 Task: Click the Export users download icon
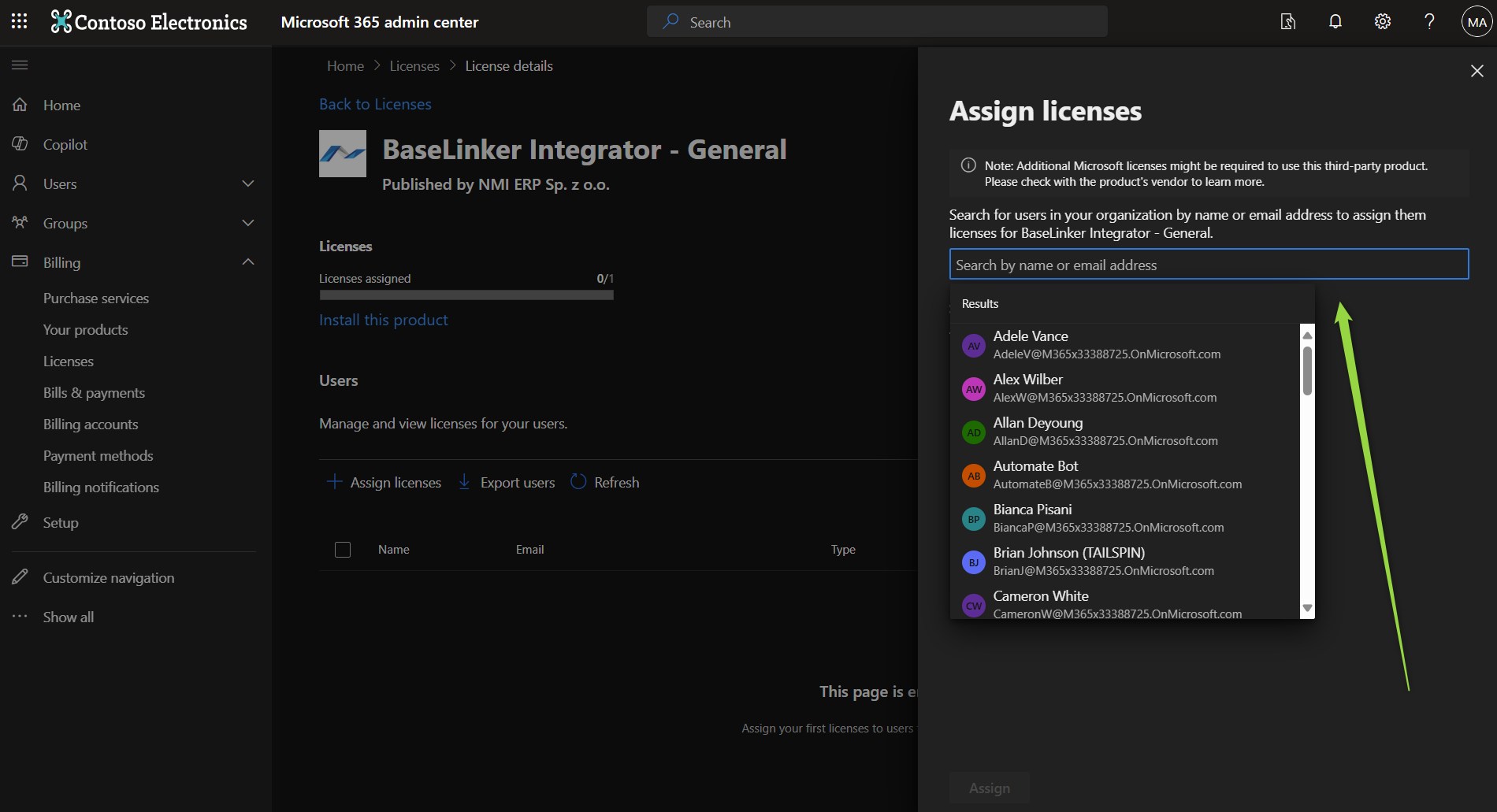[x=465, y=482]
